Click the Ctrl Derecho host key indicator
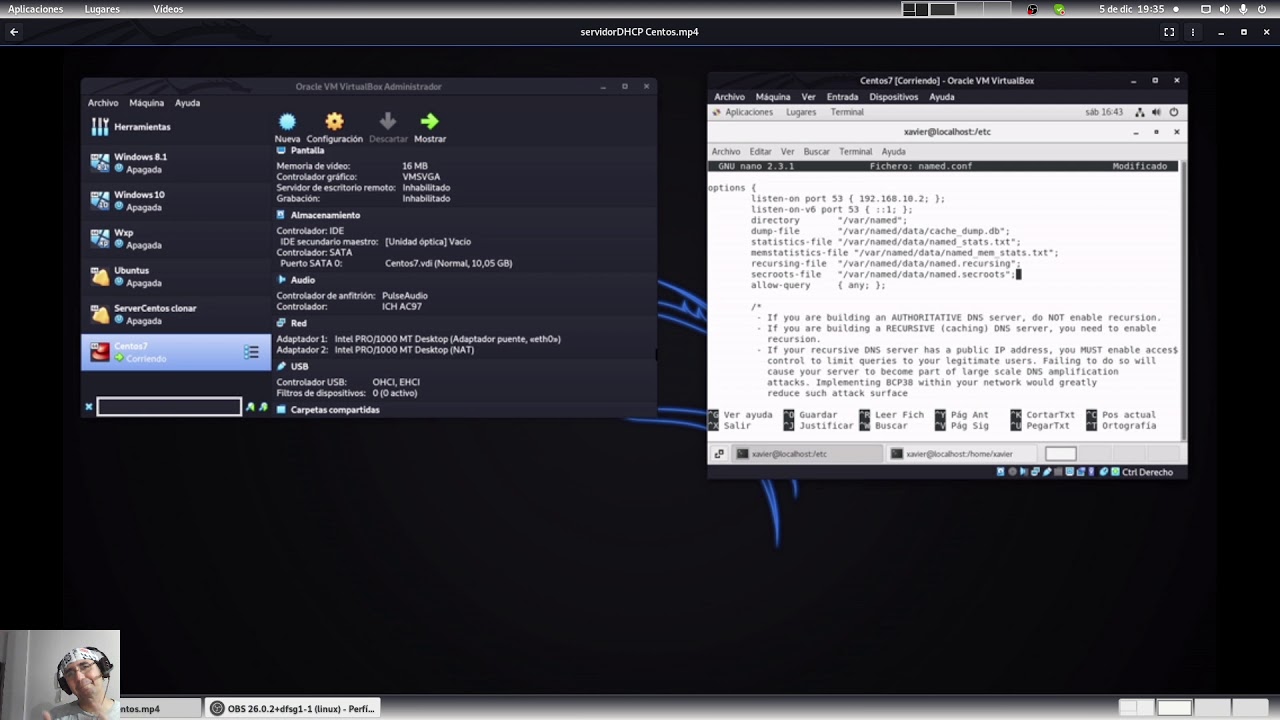 [x=1147, y=472]
